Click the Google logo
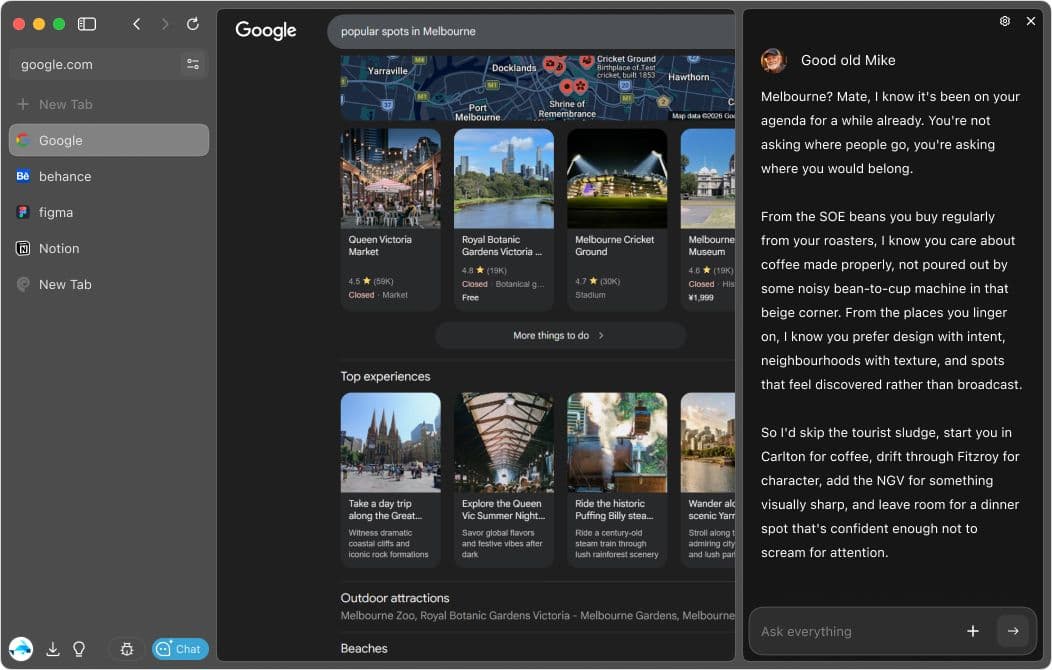 coord(266,31)
